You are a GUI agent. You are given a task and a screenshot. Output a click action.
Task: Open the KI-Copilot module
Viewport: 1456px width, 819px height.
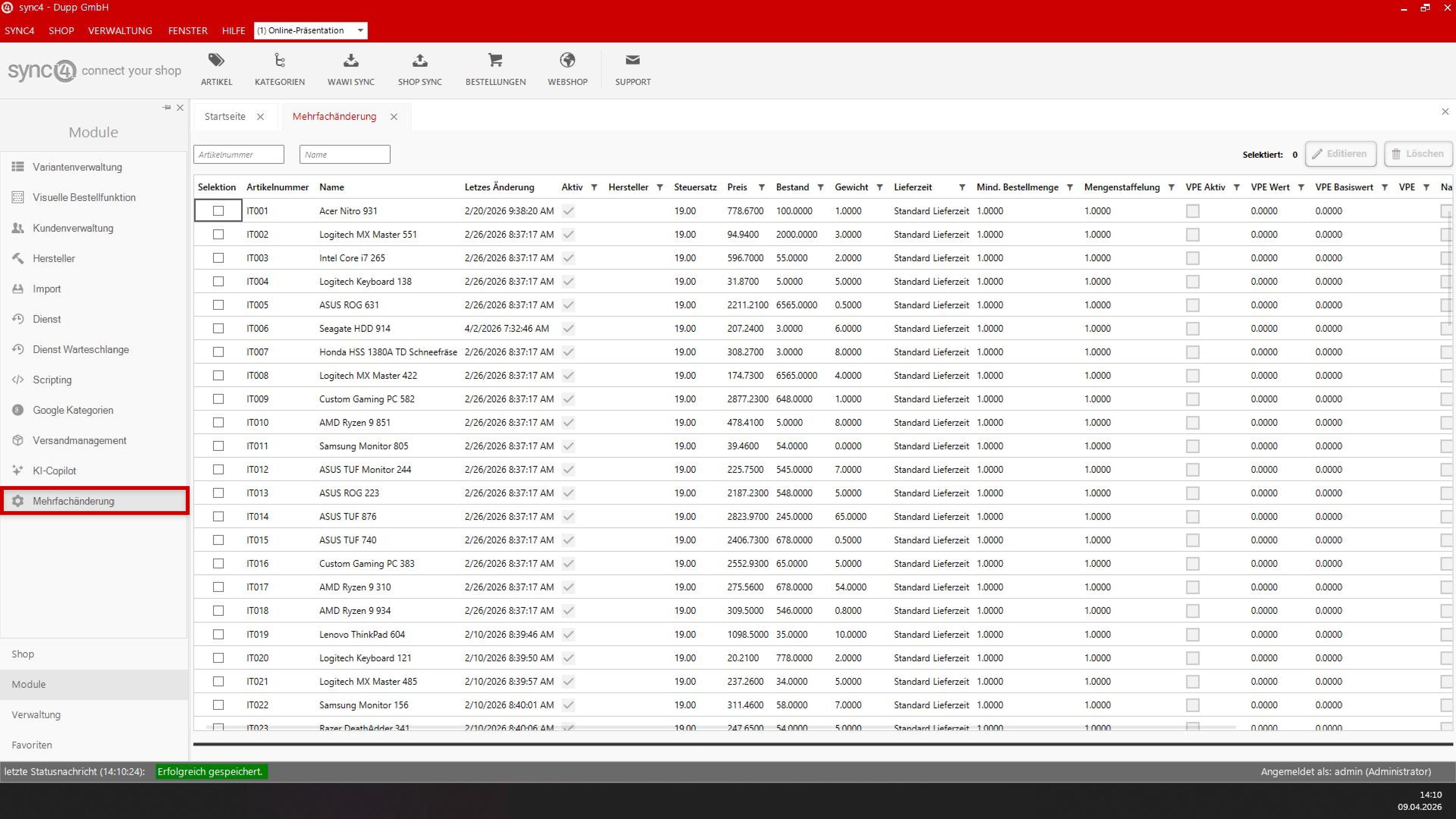(54, 470)
